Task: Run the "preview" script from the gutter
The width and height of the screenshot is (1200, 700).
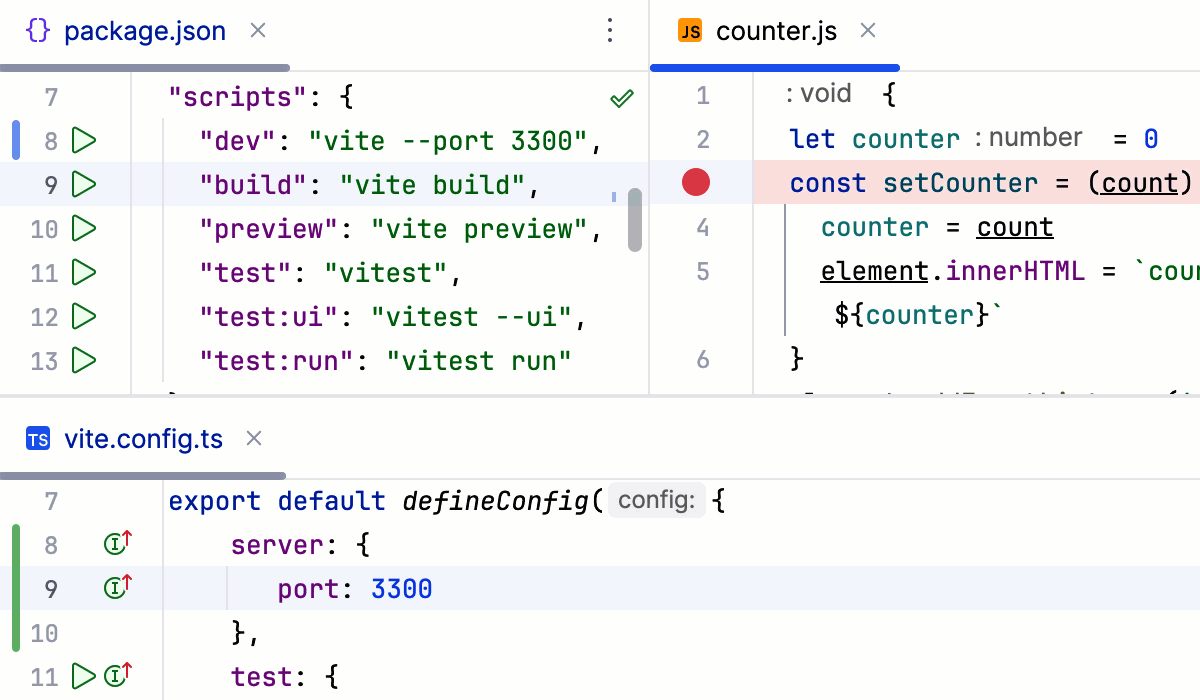Action: (x=84, y=229)
